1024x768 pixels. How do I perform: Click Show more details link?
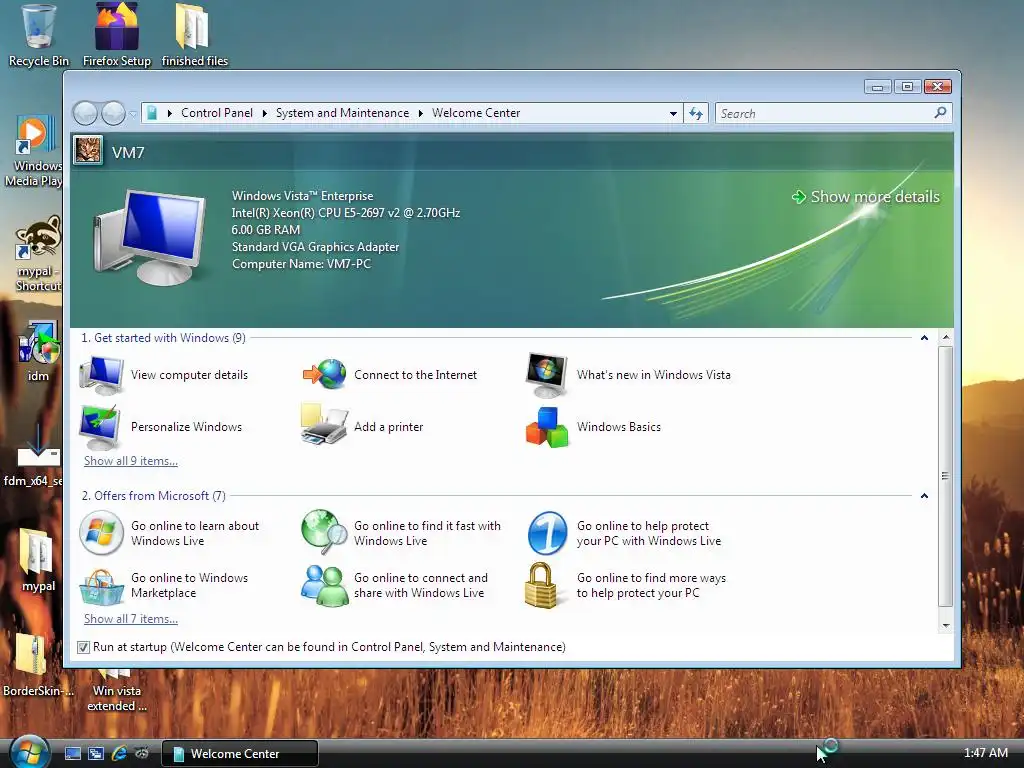pyautogui.click(x=866, y=197)
